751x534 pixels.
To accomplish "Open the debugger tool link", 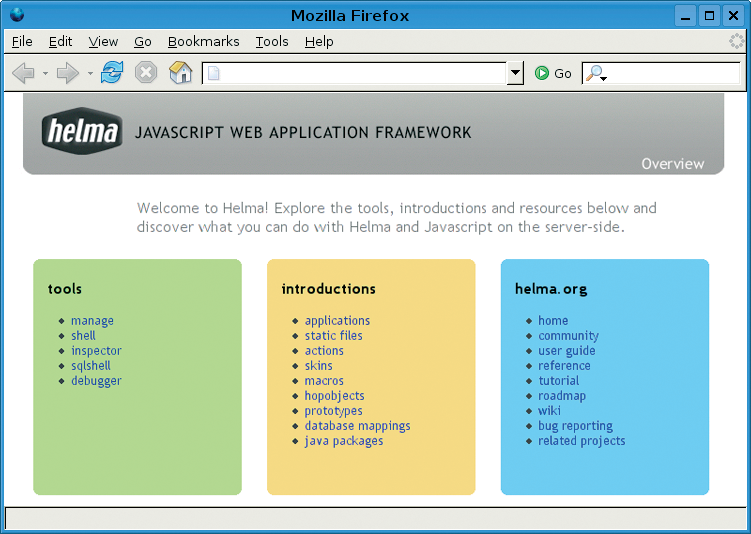I will [x=96, y=381].
